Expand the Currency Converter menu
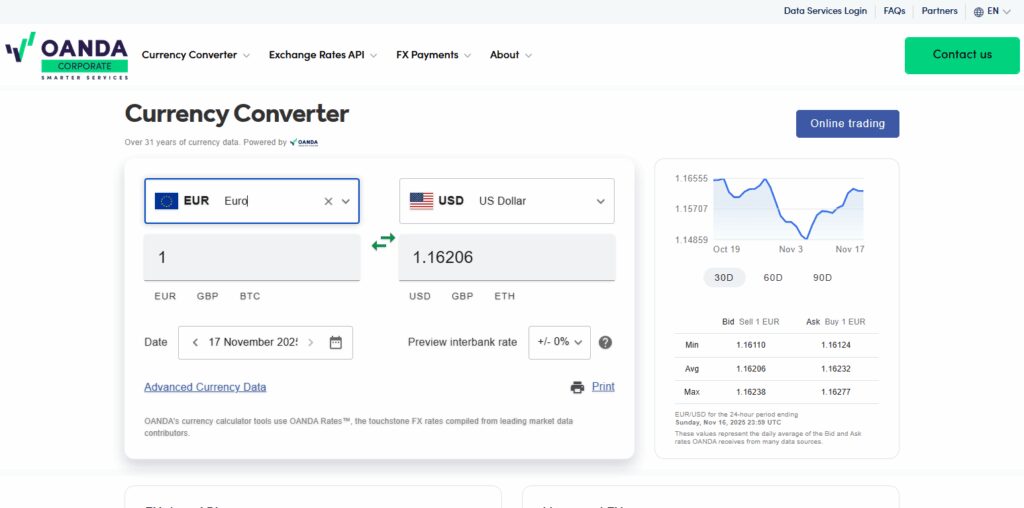1024x508 pixels. point(195,55)
